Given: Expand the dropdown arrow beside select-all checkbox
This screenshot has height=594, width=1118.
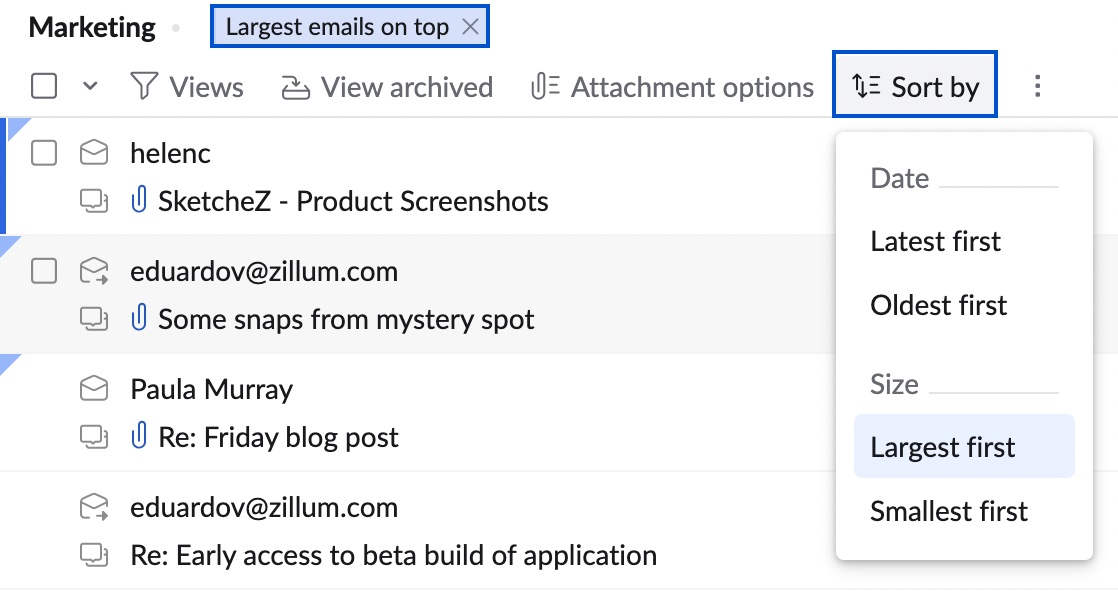Looking at the screenshot, I should (x=90, y=87).
